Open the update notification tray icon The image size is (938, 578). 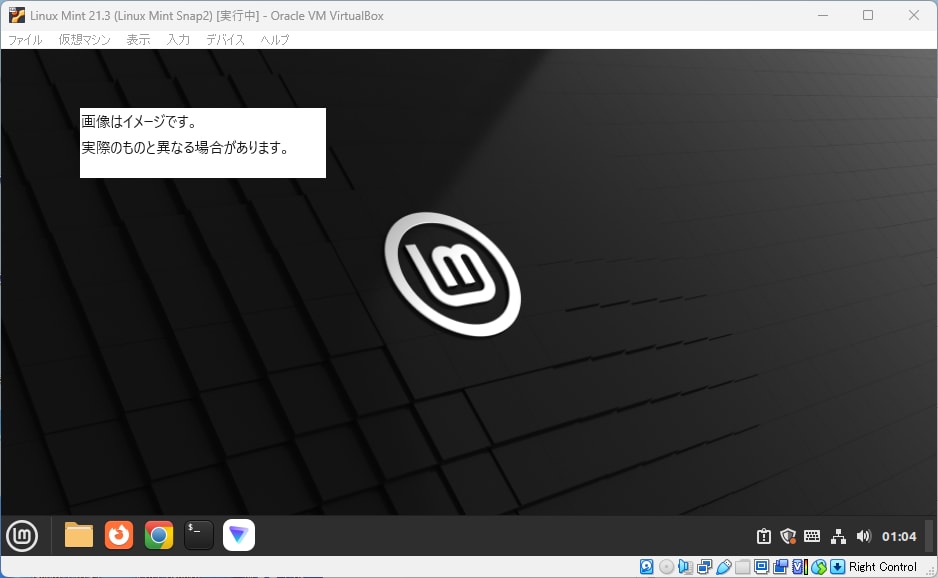tap(764, 537)
